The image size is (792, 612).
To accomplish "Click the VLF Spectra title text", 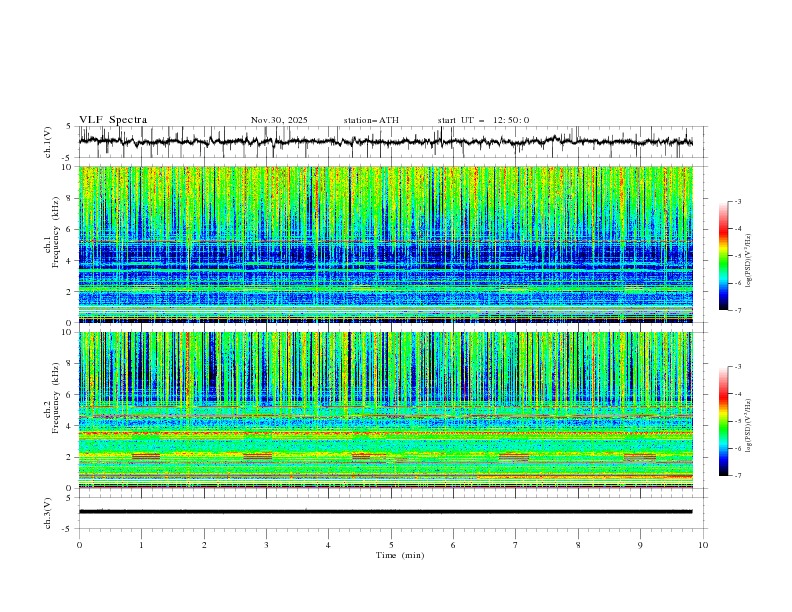I will [113, 120].
